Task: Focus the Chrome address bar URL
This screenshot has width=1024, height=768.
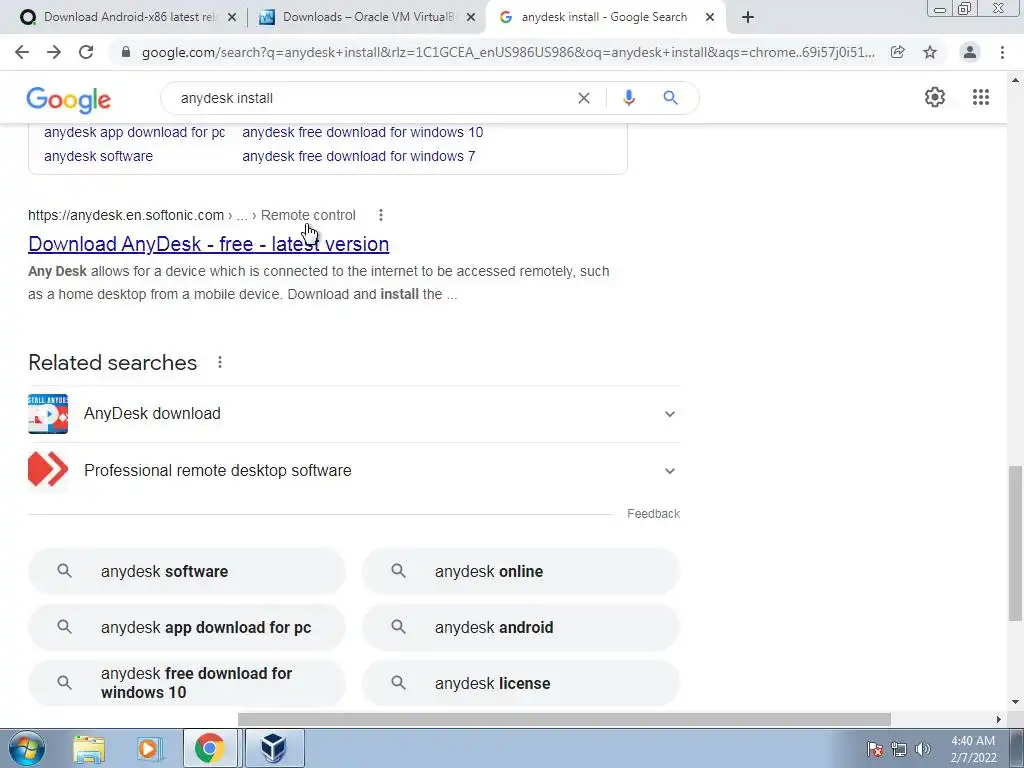Action: 508,52
